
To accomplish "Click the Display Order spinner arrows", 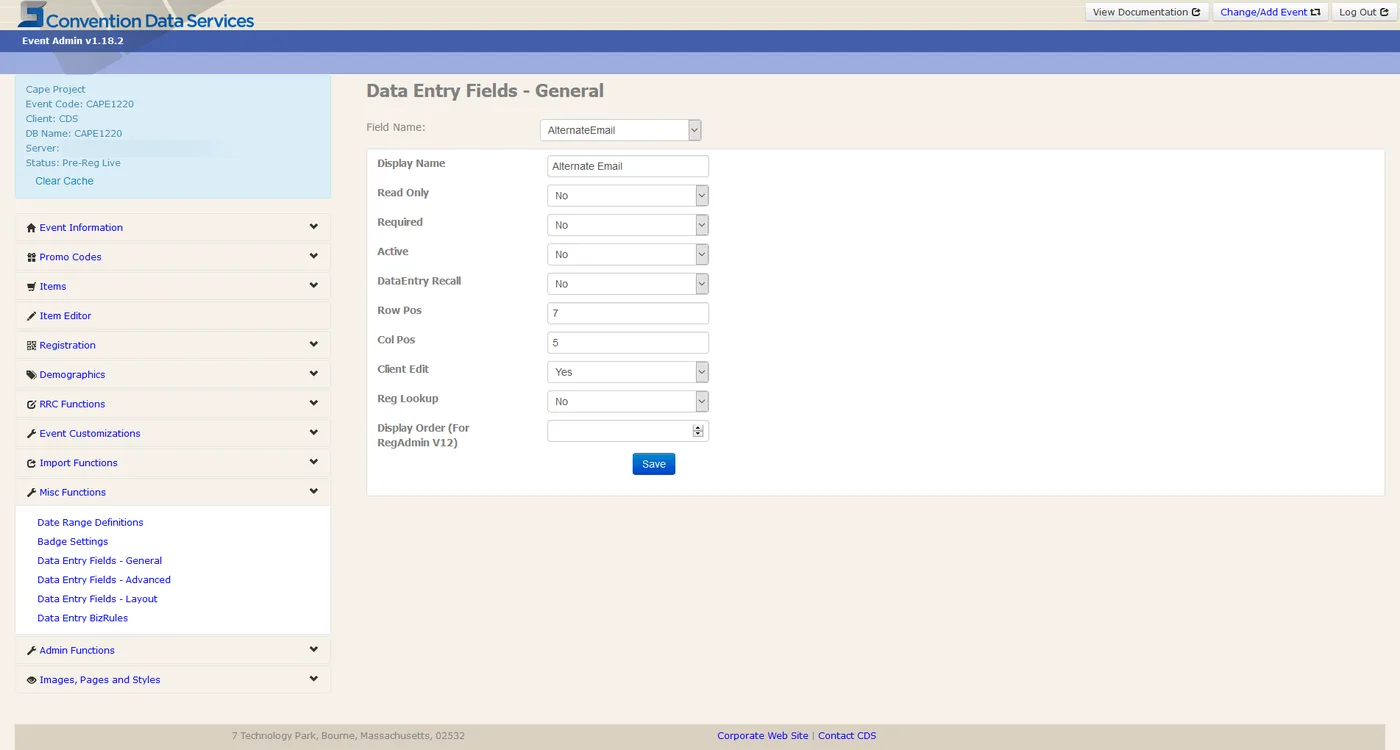I will tap(698, 431).
